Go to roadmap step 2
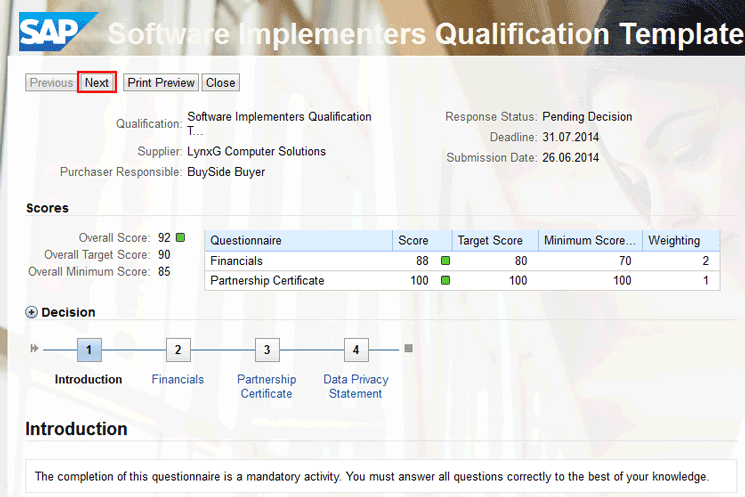The image size is (745, 497). coord(178,350)
